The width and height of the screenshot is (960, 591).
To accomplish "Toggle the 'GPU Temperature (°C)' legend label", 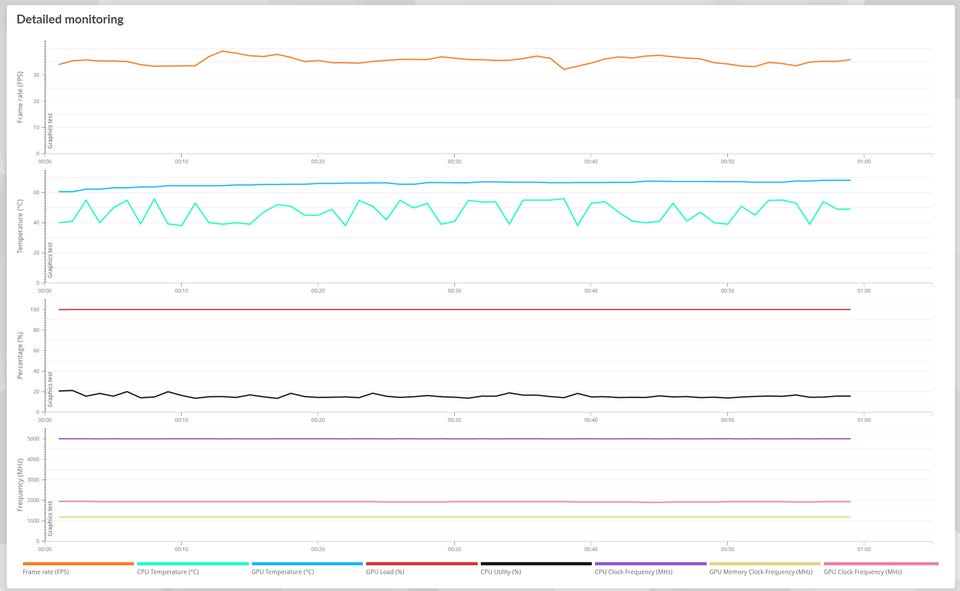I will [x=282, y=572].
